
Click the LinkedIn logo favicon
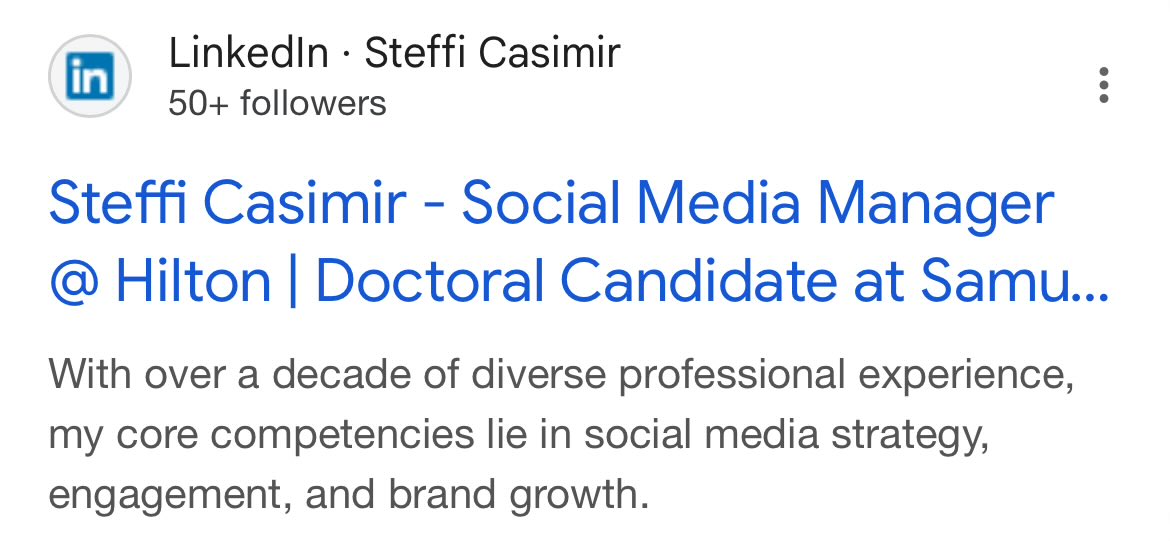pyautogui.click(x=90, y=77)
